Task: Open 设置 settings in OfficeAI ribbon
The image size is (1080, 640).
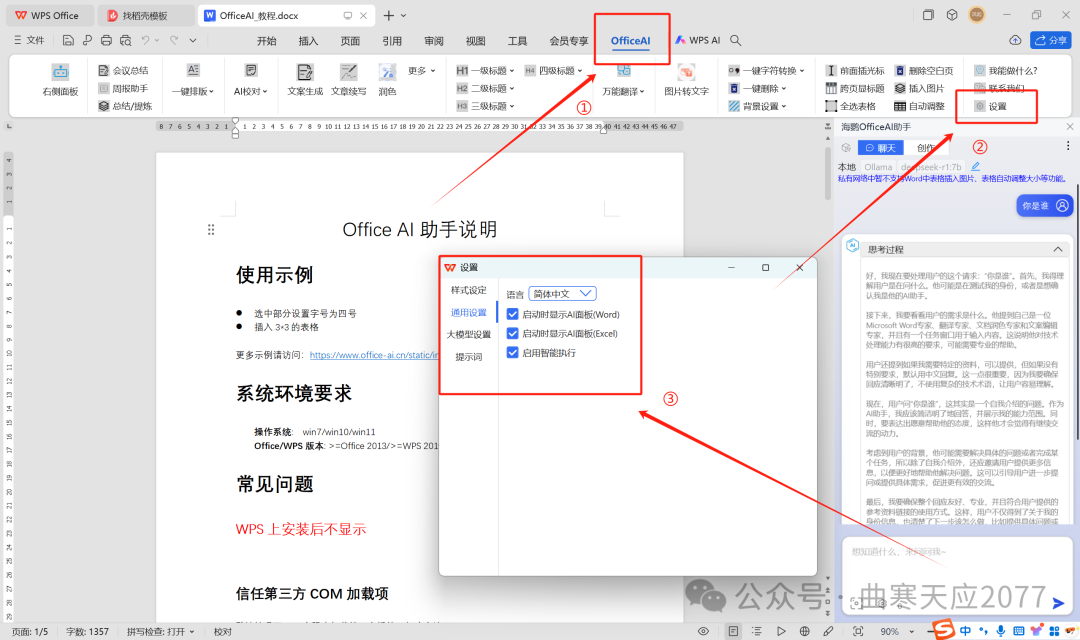Action: (990, 106)
